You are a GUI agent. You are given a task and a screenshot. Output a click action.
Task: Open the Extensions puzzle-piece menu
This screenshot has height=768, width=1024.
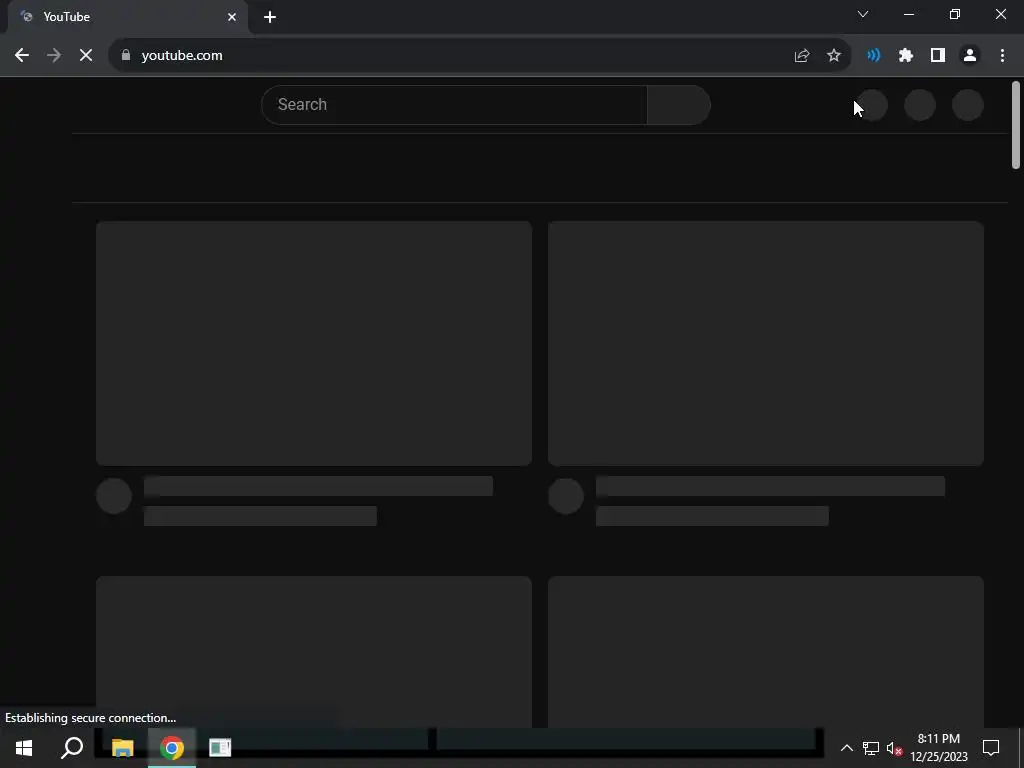click(x=905, y=56)
